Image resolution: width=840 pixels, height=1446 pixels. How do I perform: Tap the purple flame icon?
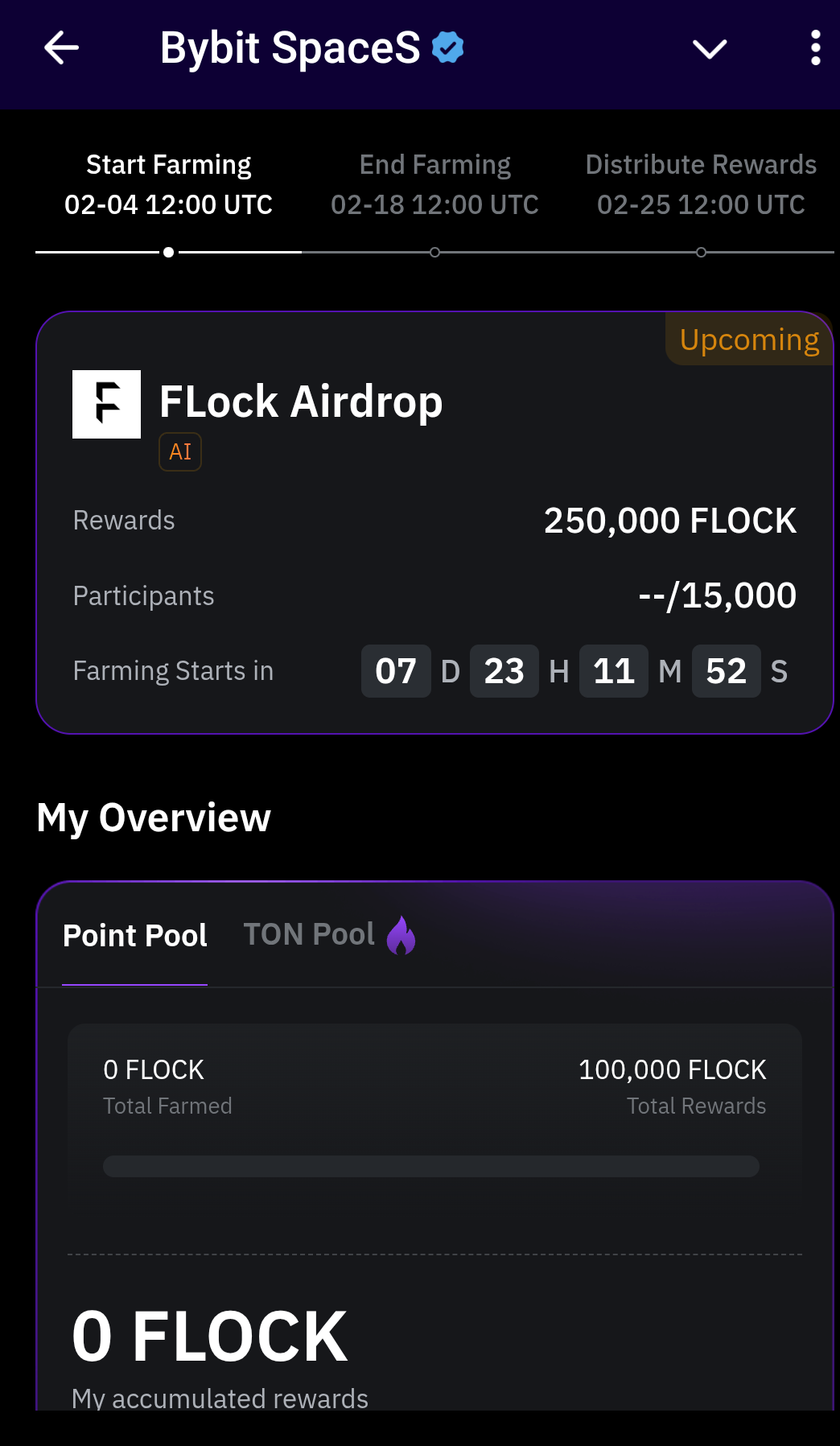(x=401, y=936)
